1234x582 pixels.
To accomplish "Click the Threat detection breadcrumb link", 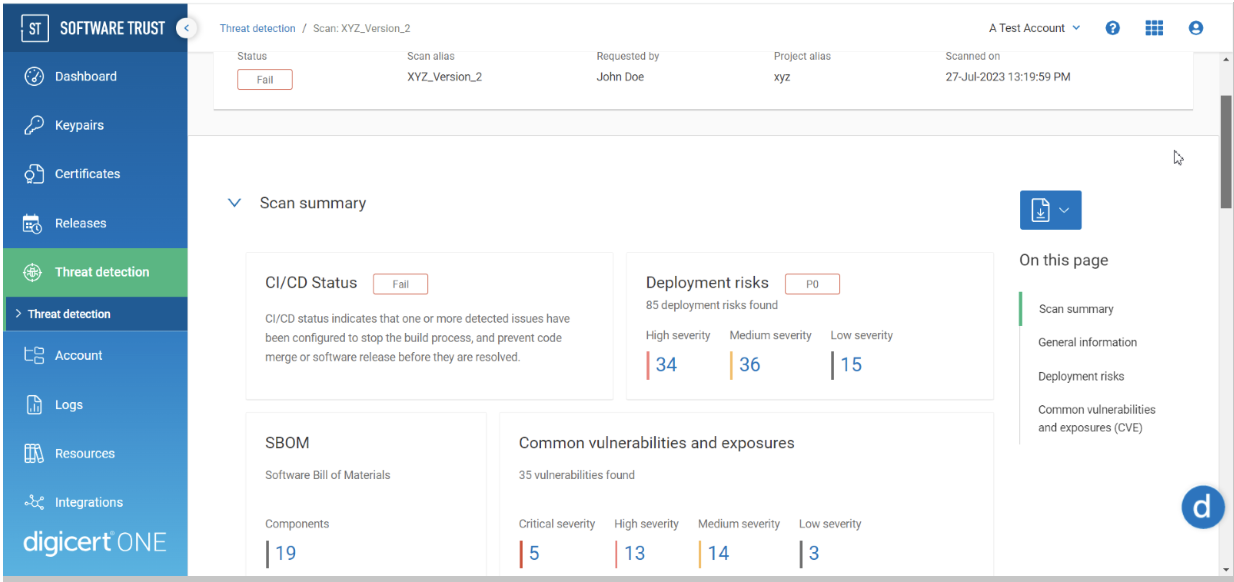I will [258, 29].
